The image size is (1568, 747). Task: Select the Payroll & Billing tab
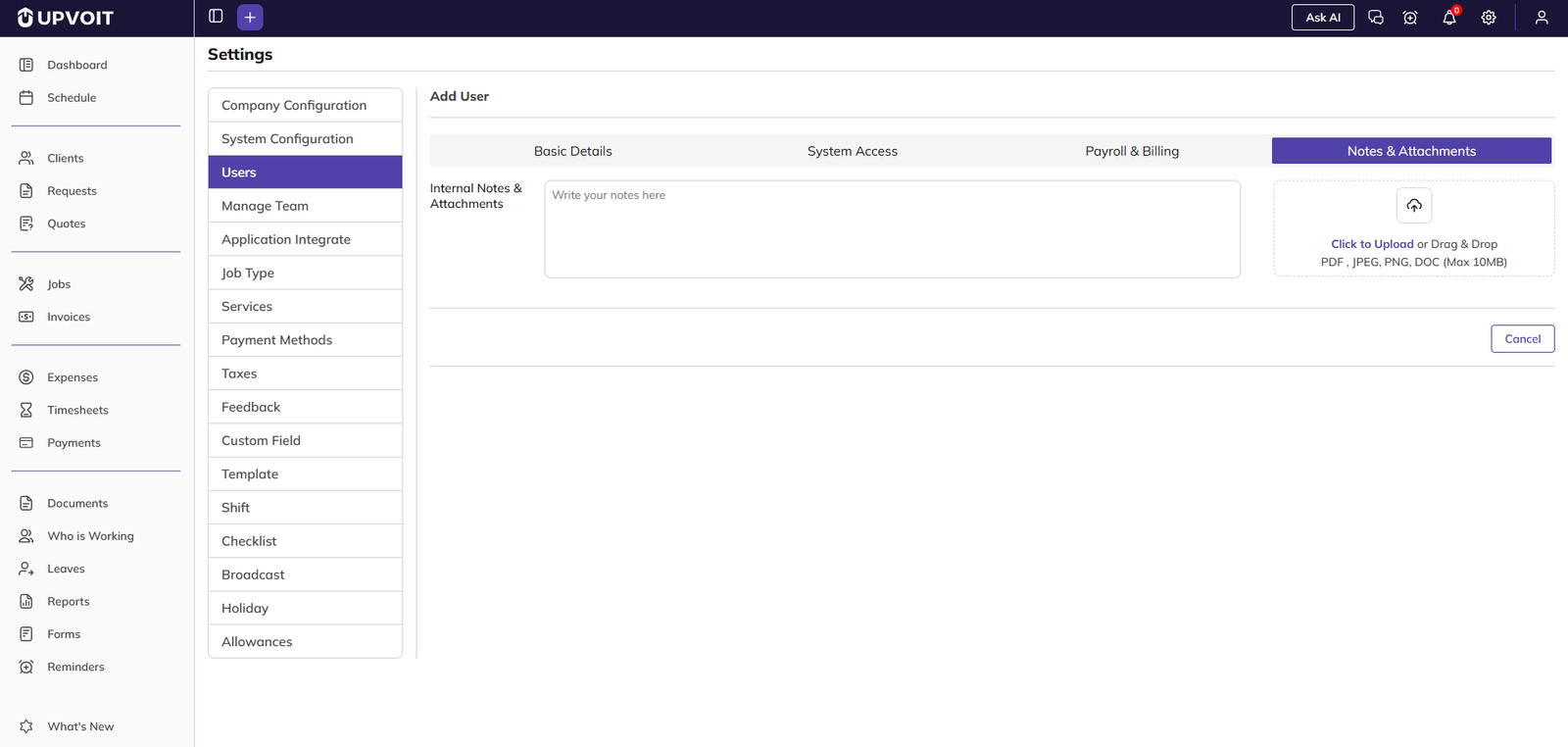1132,151
